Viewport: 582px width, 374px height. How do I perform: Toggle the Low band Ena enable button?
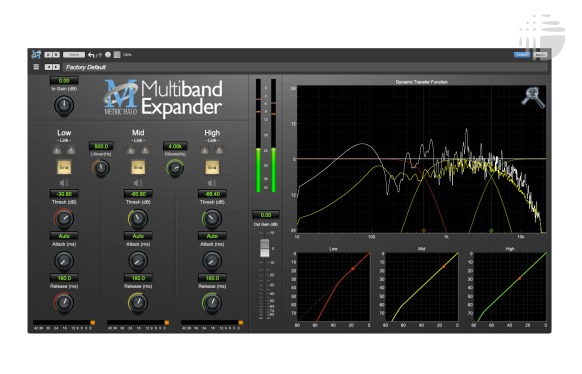(x=64, y=167)
